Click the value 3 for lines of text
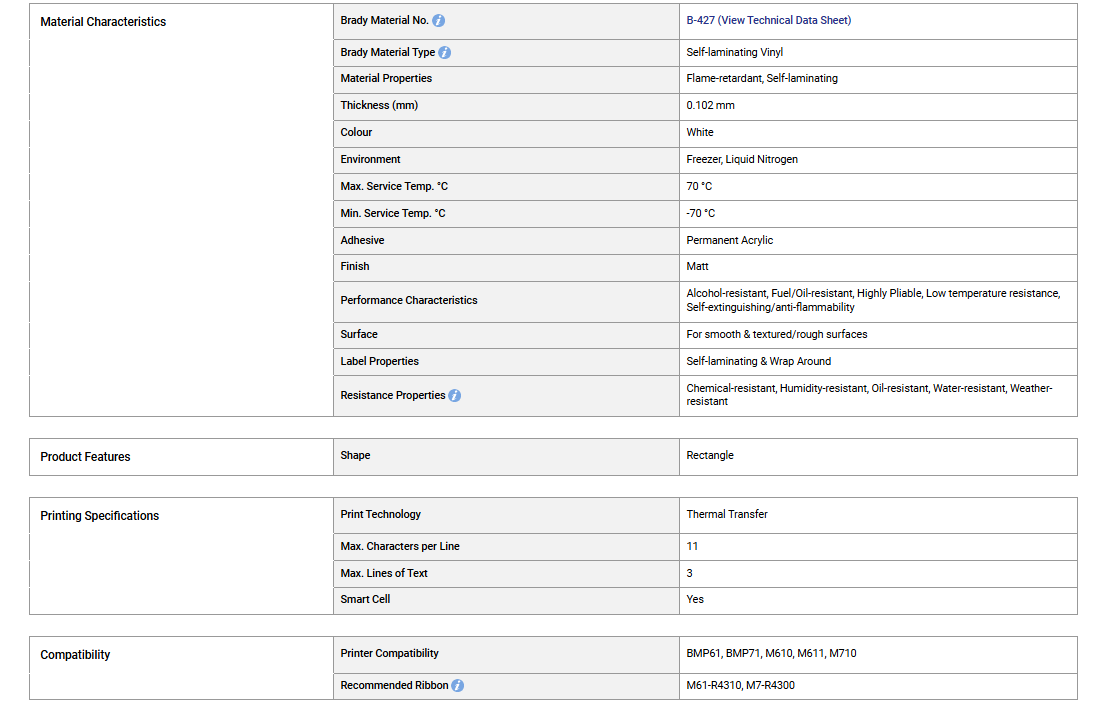This screenshot has height=710, width=1096. coord(689,573)
